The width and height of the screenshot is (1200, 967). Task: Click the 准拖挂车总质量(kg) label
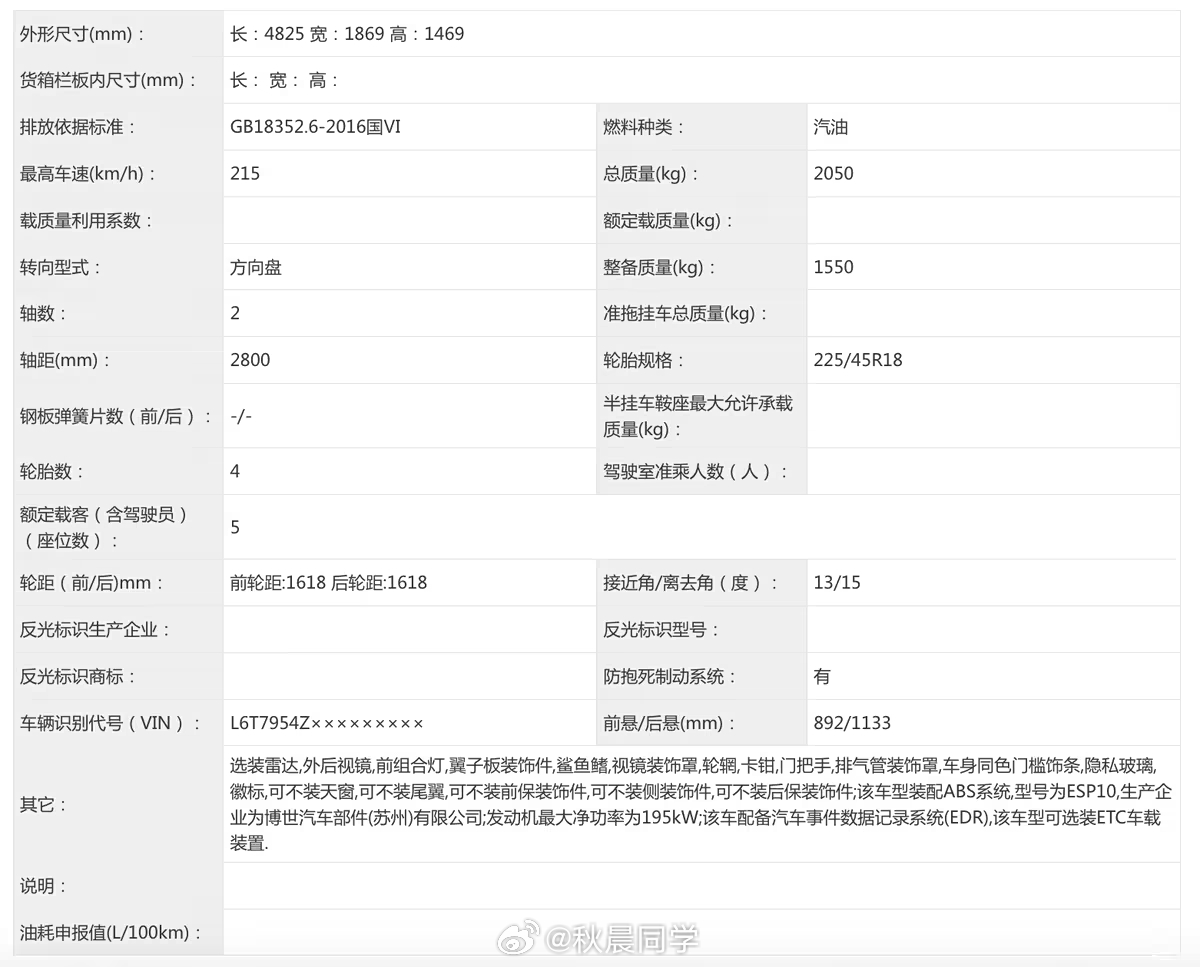[x=686, y=313]
